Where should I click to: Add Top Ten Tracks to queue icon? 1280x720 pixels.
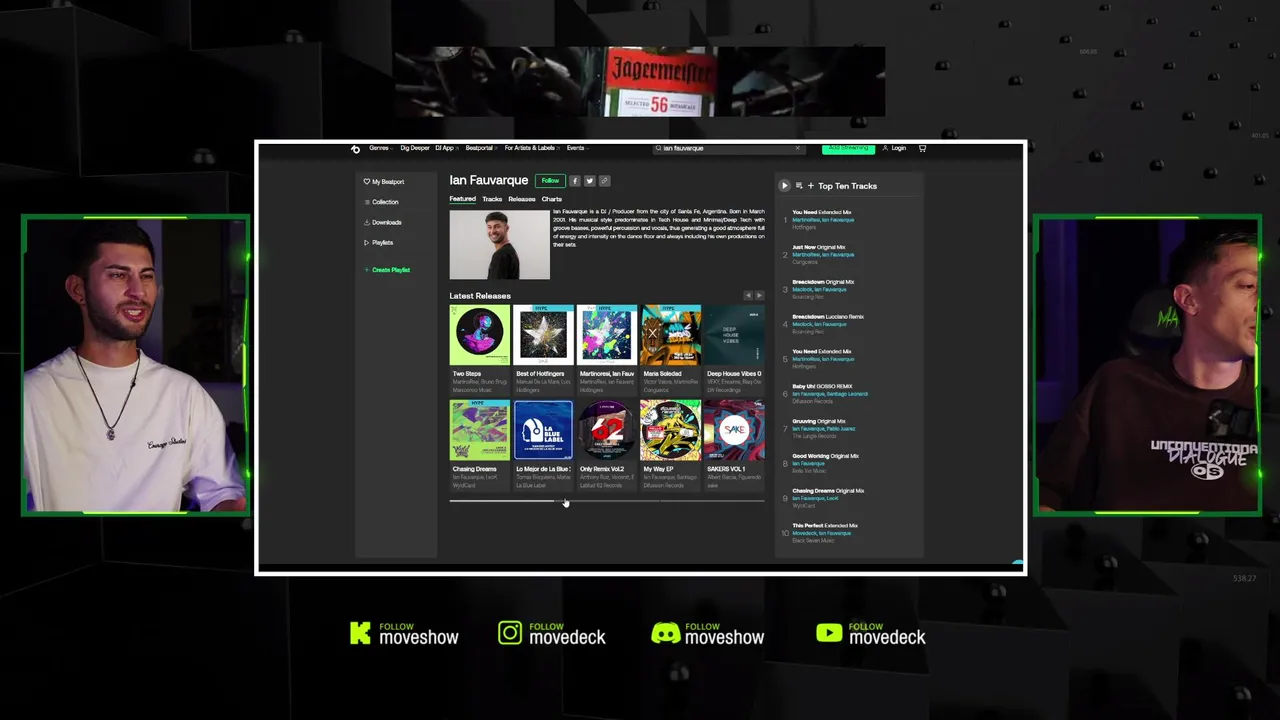pos(799,186)
